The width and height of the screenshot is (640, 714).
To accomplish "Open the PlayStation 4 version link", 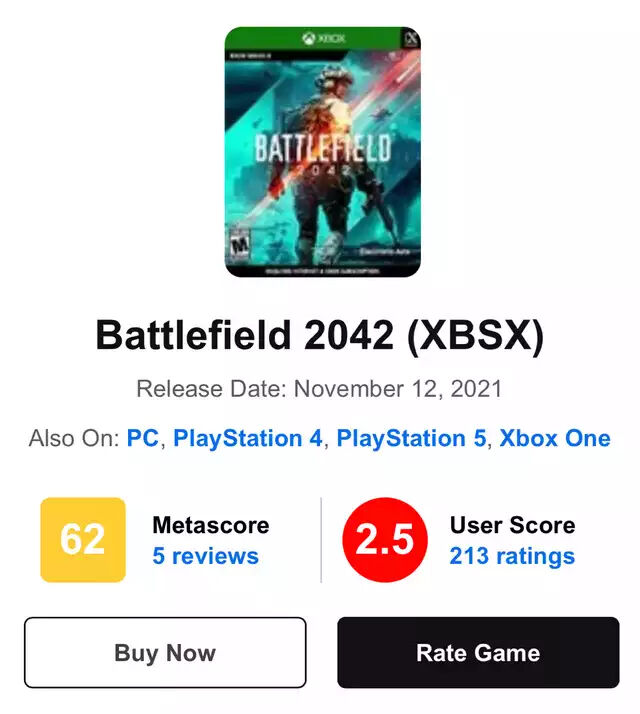I will pos(250,438).
